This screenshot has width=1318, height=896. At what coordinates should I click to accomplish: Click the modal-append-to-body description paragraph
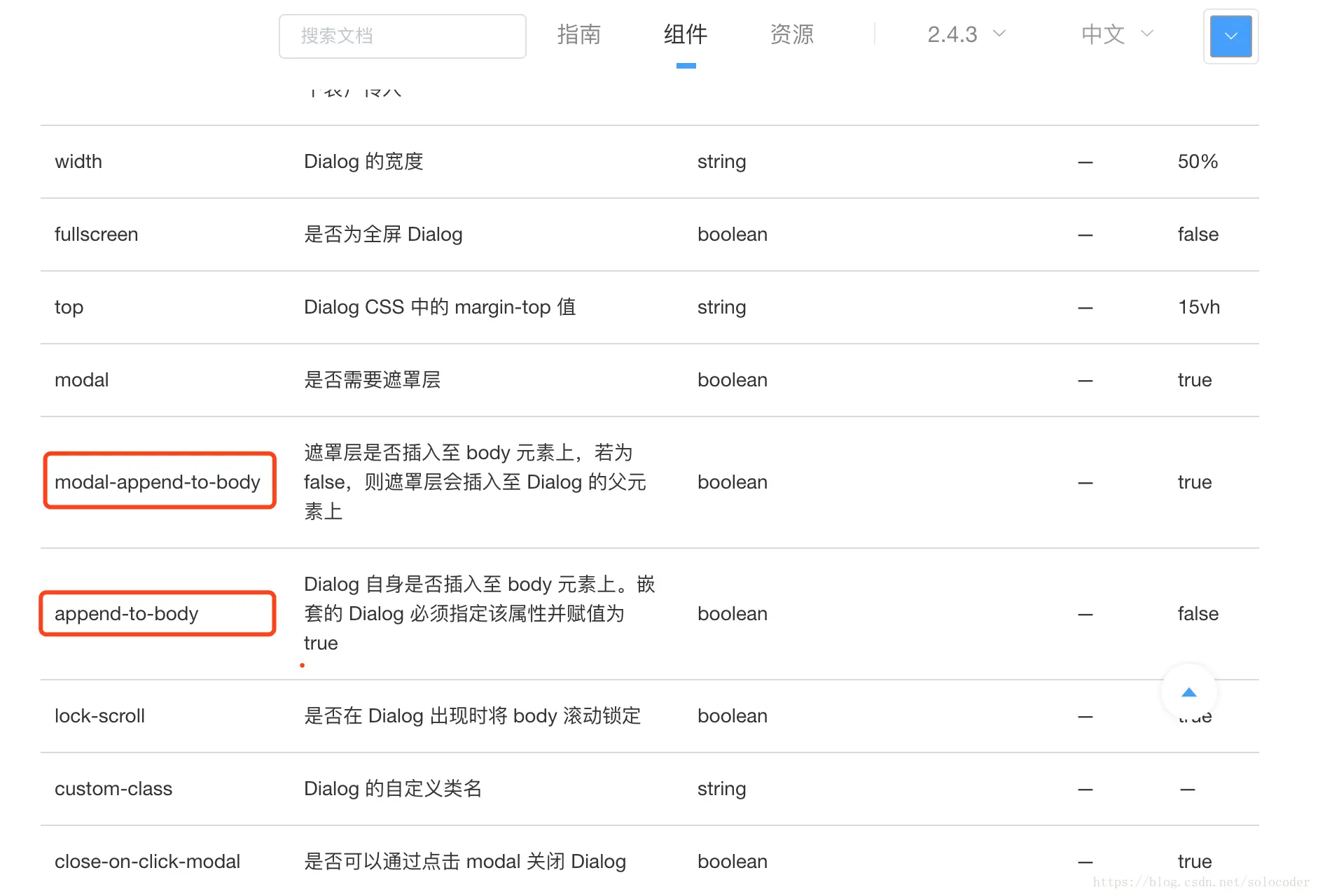tap(476, 482)
